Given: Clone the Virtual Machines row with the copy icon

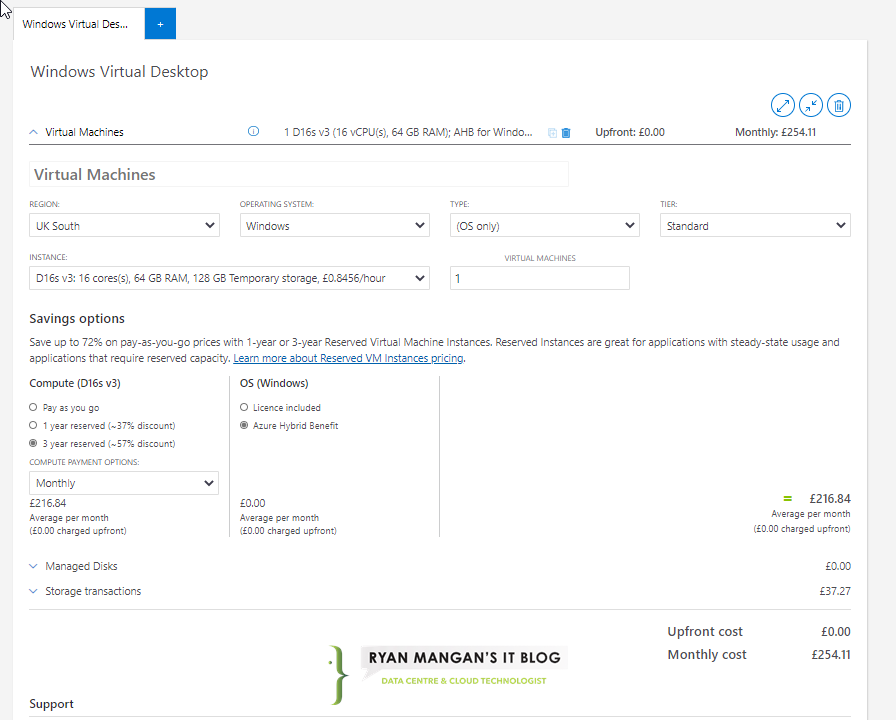Looking at the screenshot, I should (x=552, y=133).
